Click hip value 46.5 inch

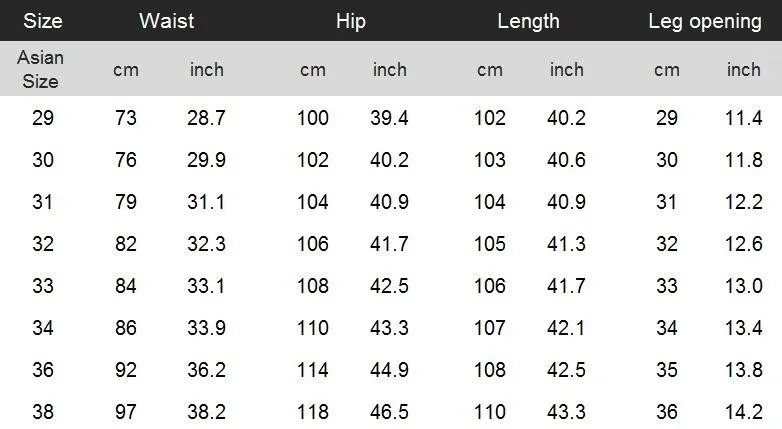coord(389,412)
